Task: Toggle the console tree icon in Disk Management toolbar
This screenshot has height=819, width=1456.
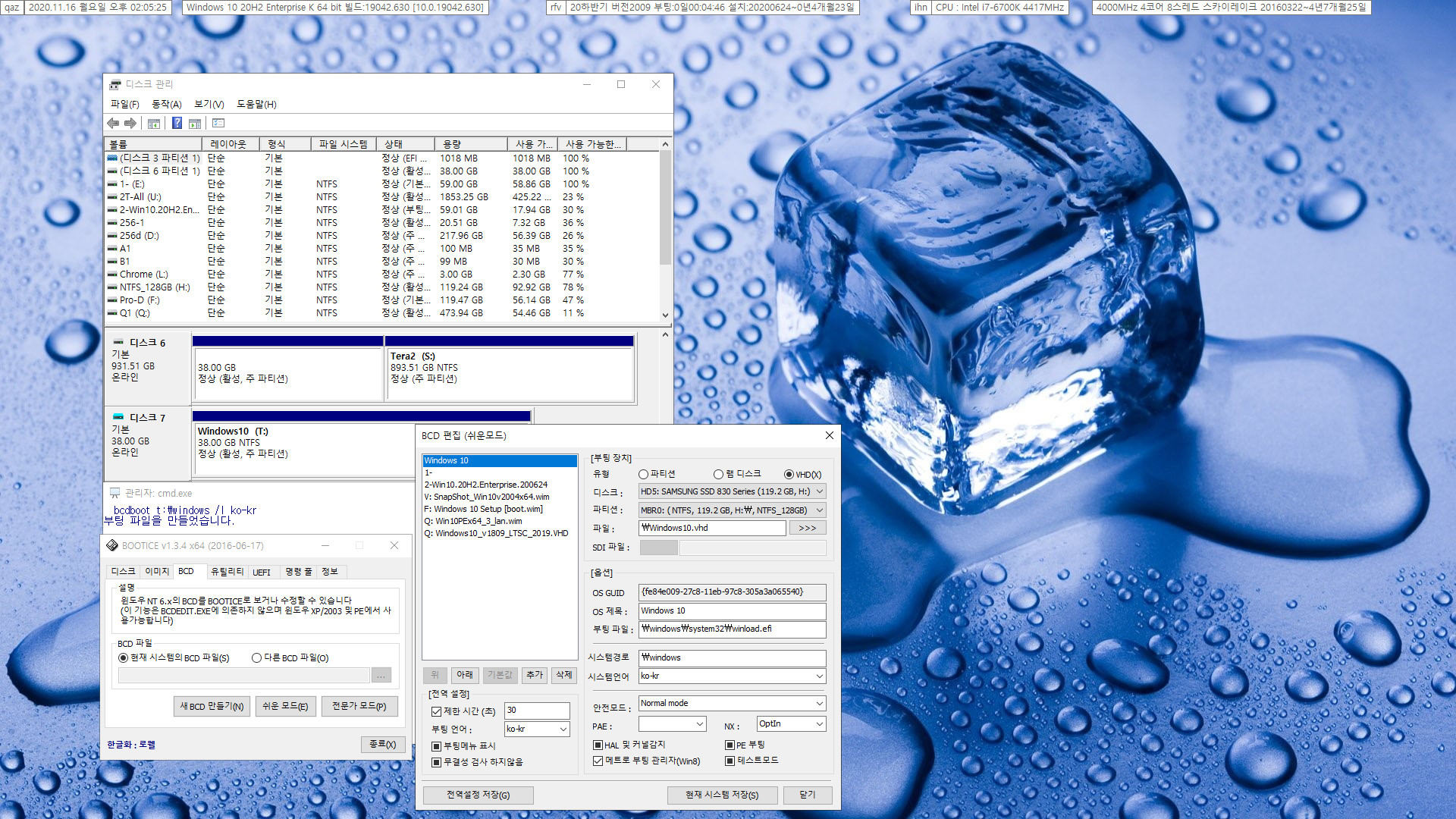Action: [154, 123]
